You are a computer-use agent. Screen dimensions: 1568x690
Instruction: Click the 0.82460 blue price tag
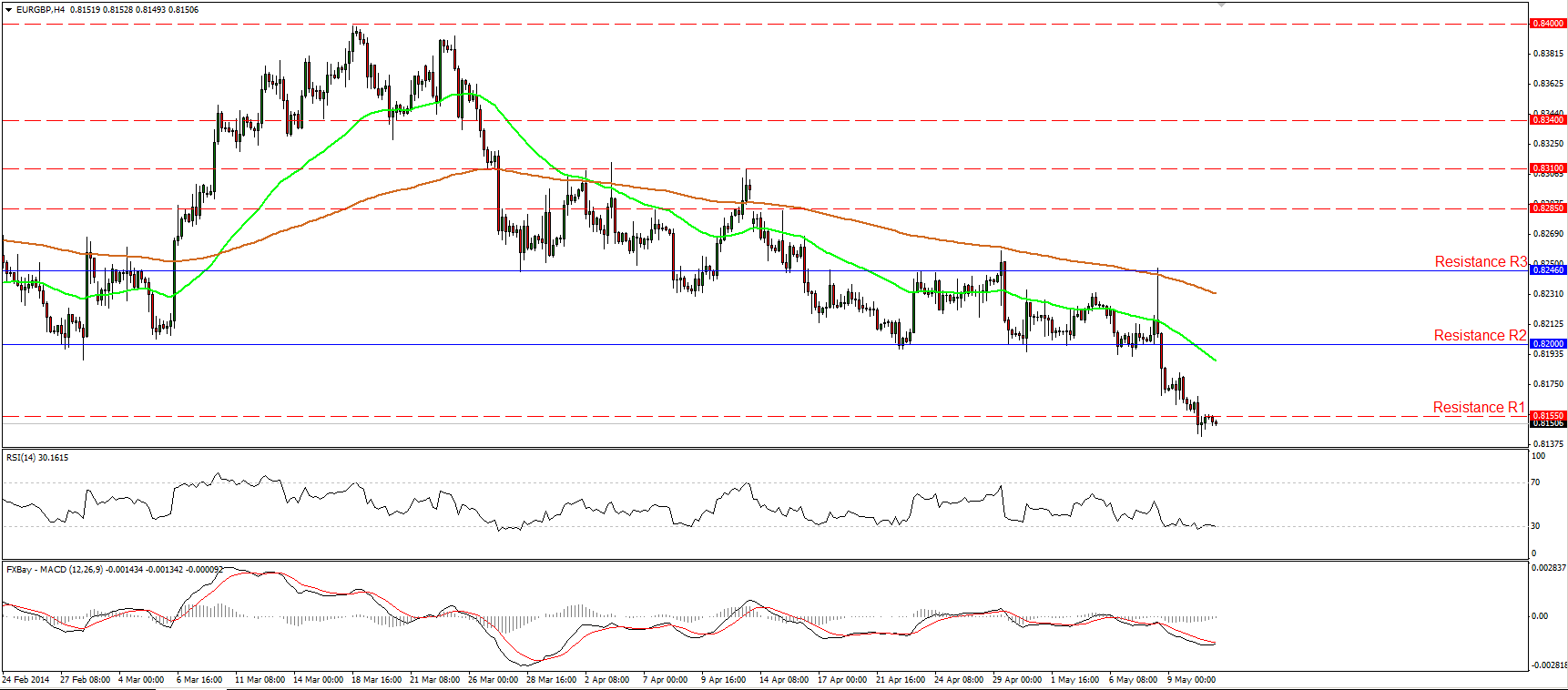pyautogui.click(x=1548, y=270)
